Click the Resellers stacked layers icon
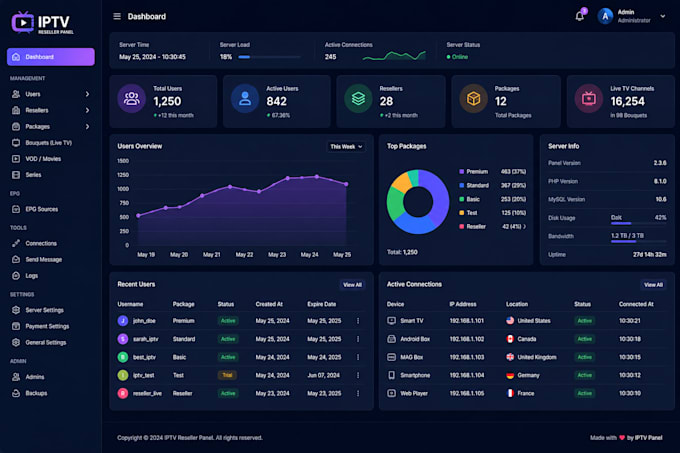Screen dimensions: 680x453 coord(358,99)
